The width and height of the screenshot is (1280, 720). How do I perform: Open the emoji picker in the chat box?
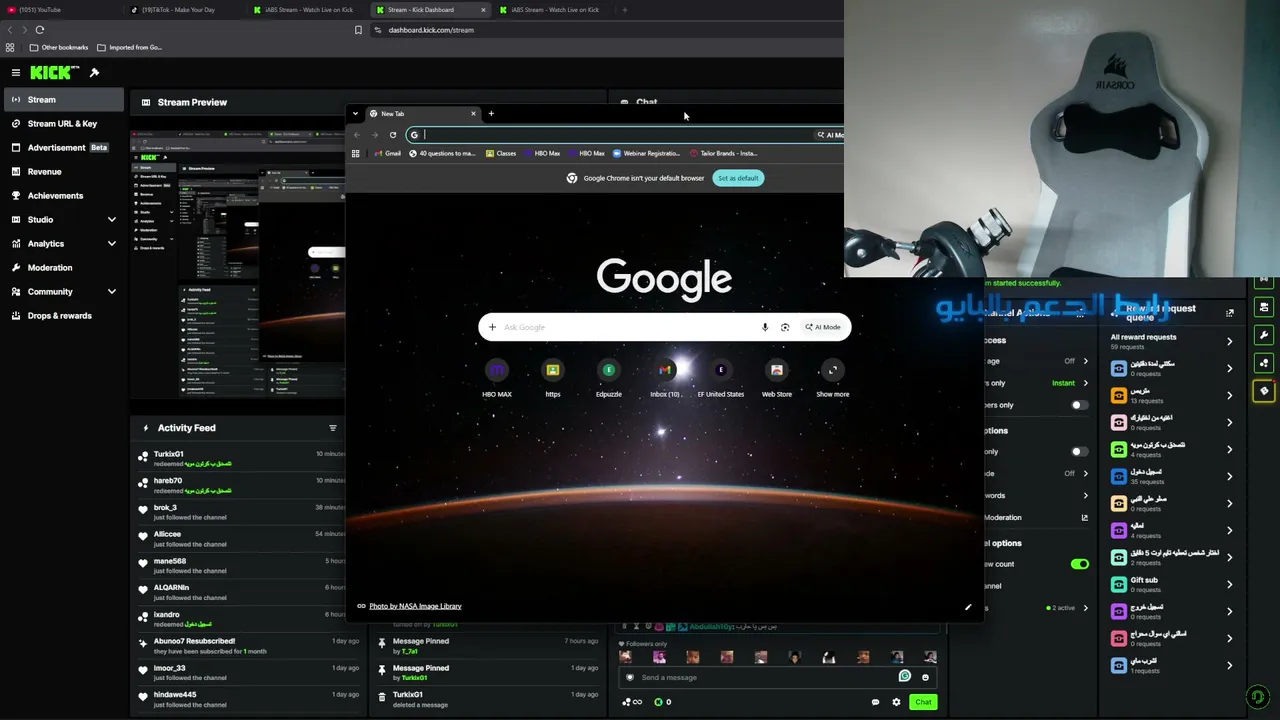click(x=925, y=677)
